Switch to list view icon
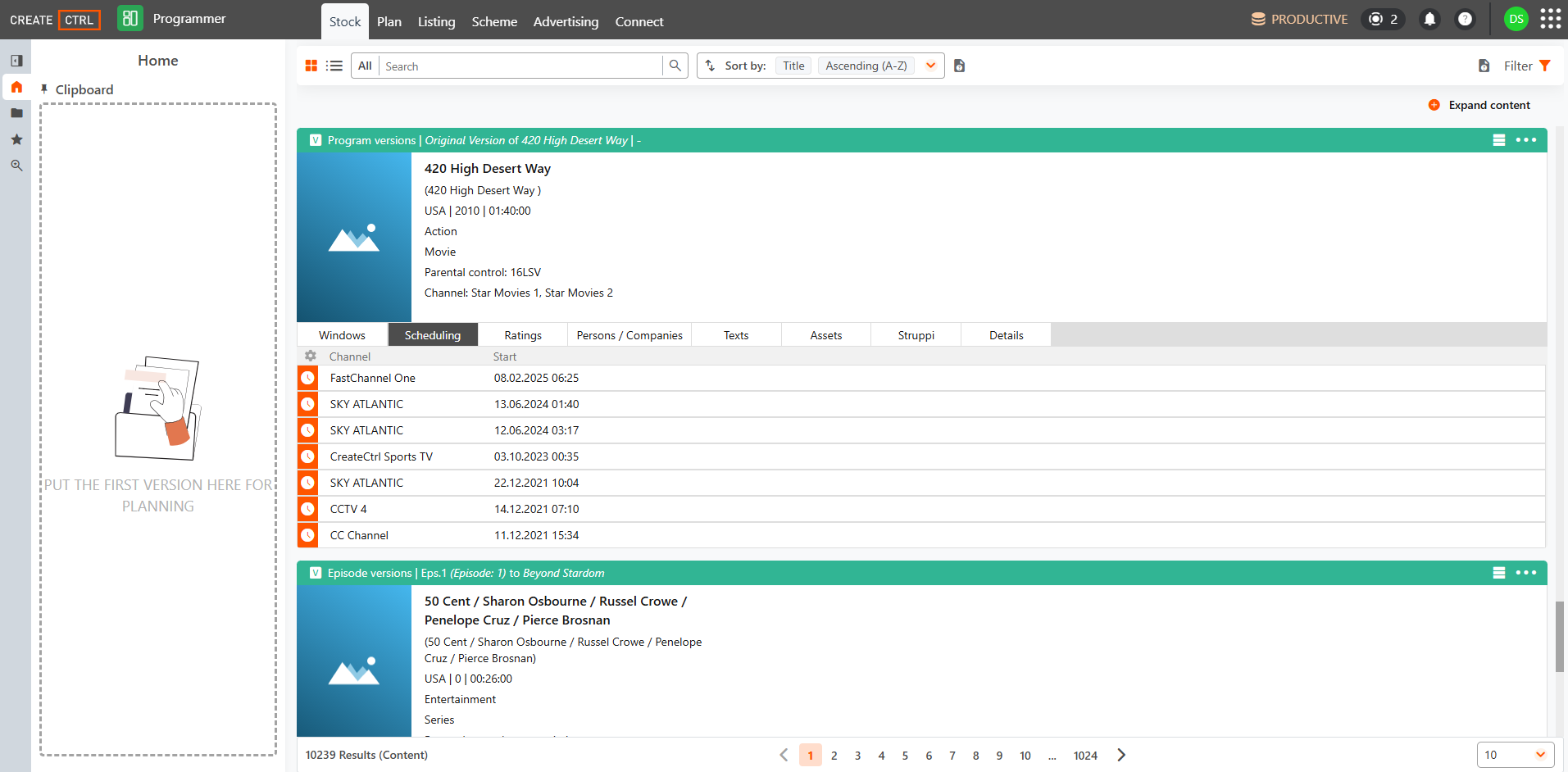The image size is (1568, 772). click(x=334, y=66)
